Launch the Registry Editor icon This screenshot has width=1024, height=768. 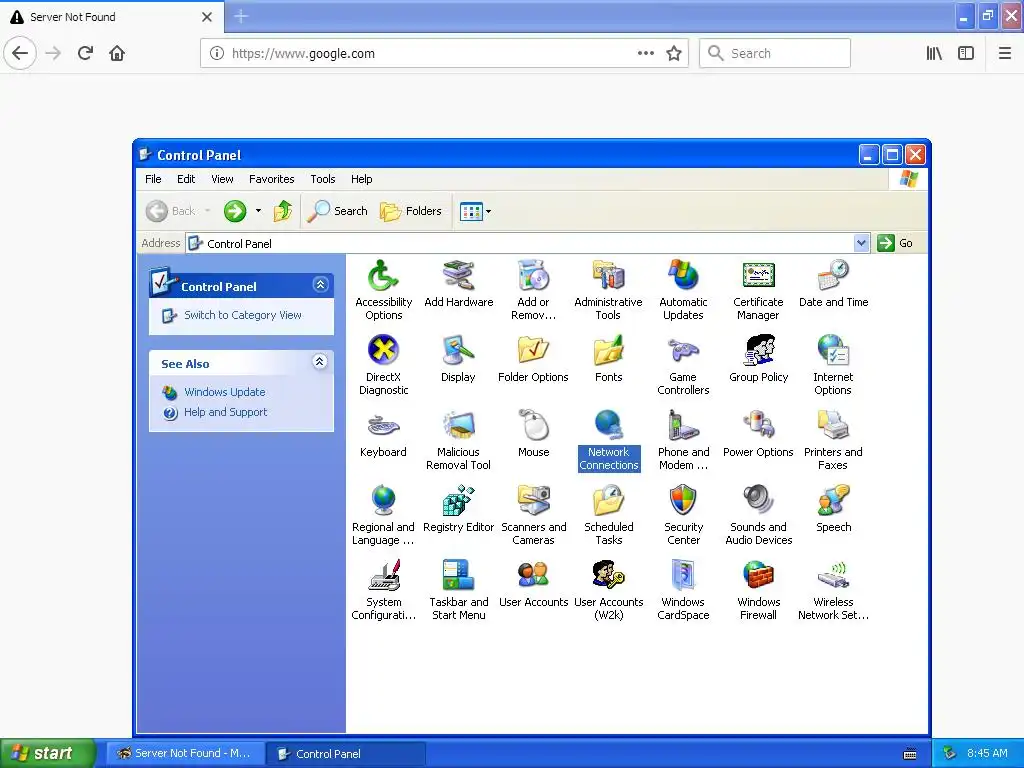click(x=458, y=509)
